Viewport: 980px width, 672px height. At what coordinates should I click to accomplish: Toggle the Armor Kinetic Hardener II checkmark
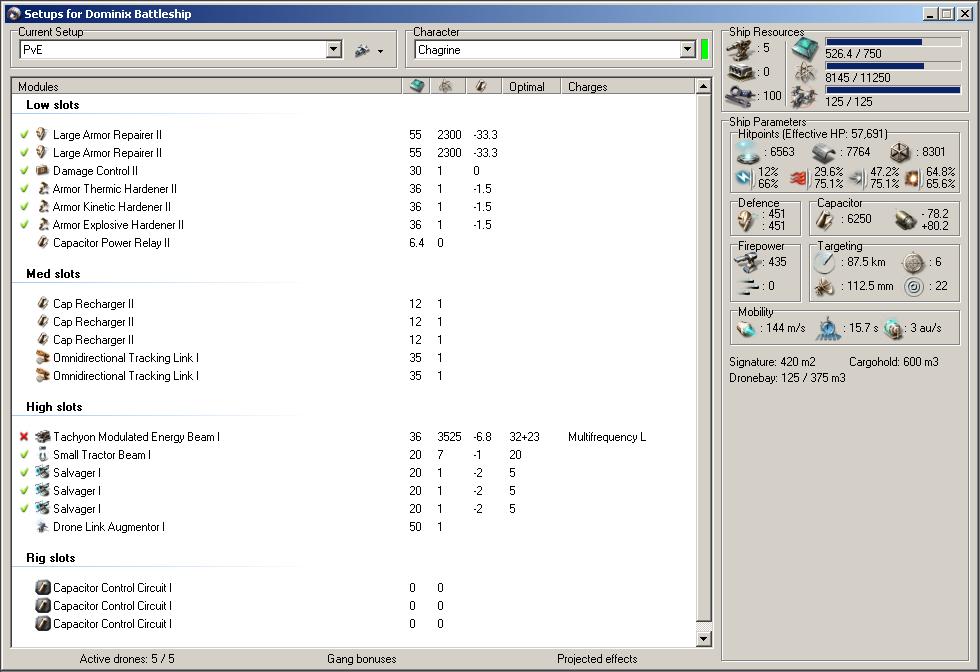click(24, 207)
